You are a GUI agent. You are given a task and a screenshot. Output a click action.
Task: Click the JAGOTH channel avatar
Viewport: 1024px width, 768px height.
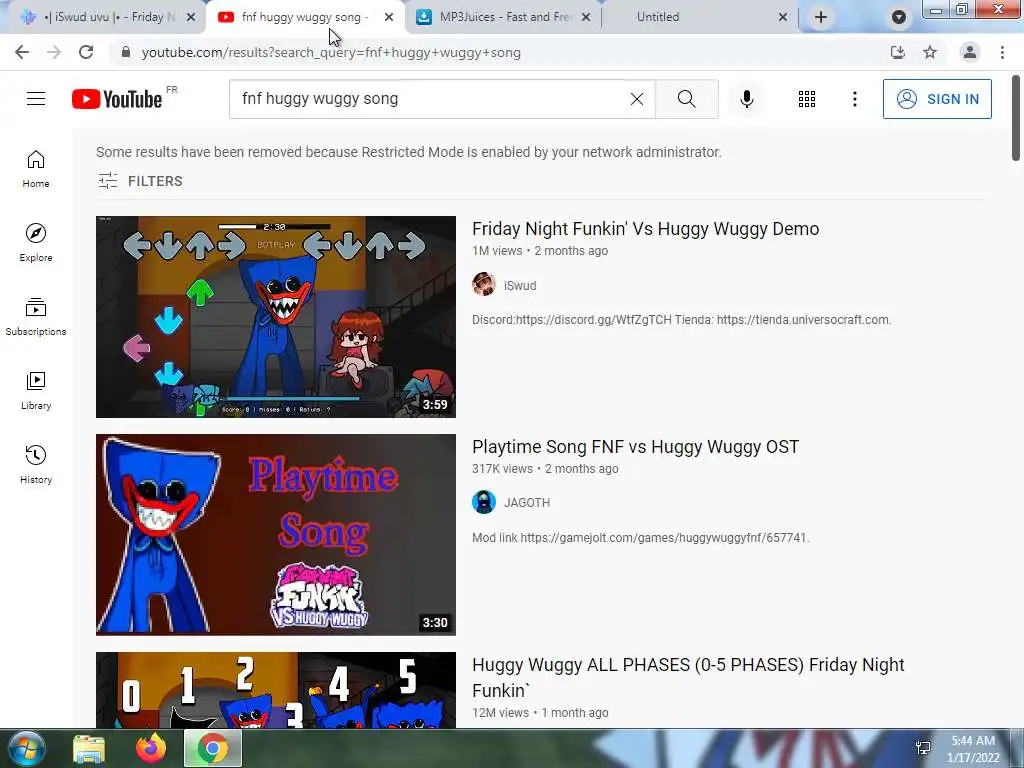[x=484, y=502]
